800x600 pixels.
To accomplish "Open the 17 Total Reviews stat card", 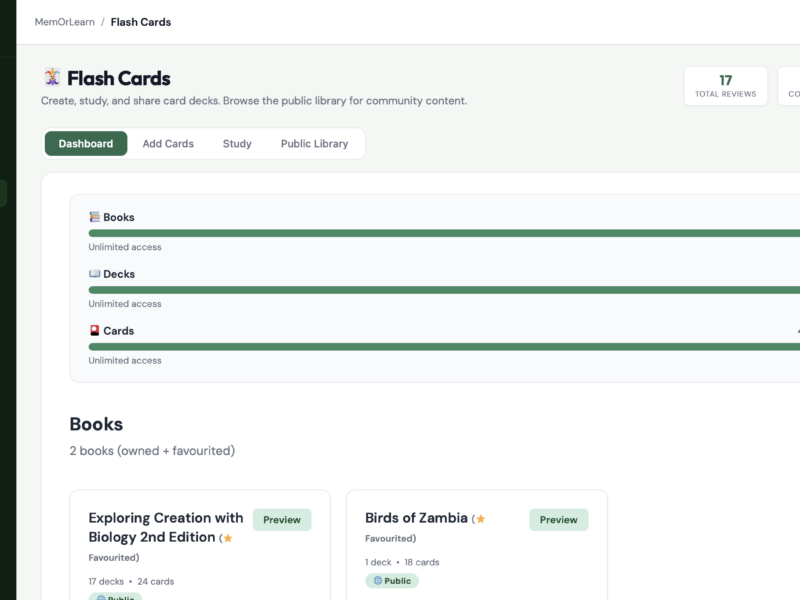I will [x=726, y=86].
